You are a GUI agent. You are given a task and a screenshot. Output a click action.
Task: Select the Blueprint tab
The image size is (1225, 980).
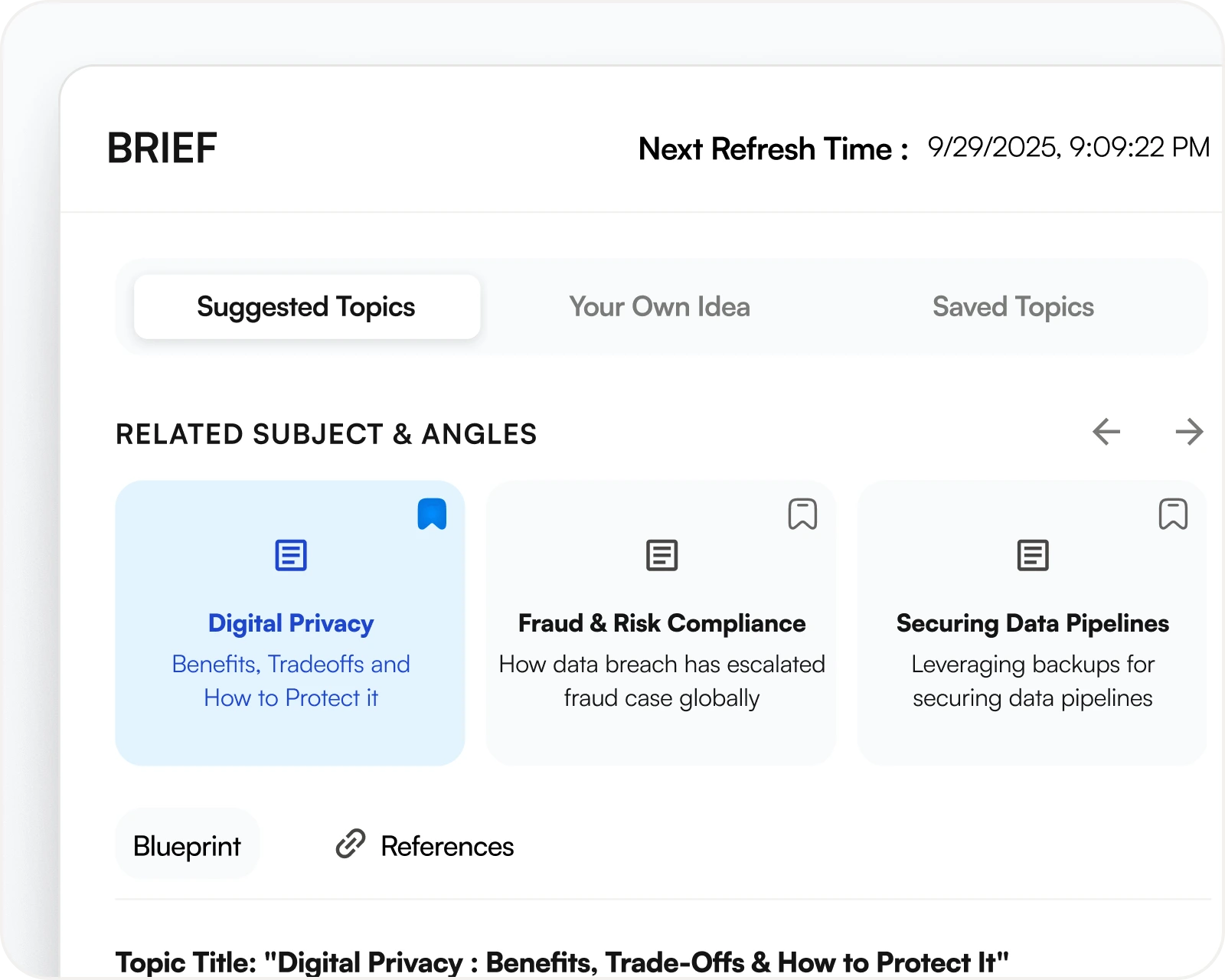(x=187, y=846)
